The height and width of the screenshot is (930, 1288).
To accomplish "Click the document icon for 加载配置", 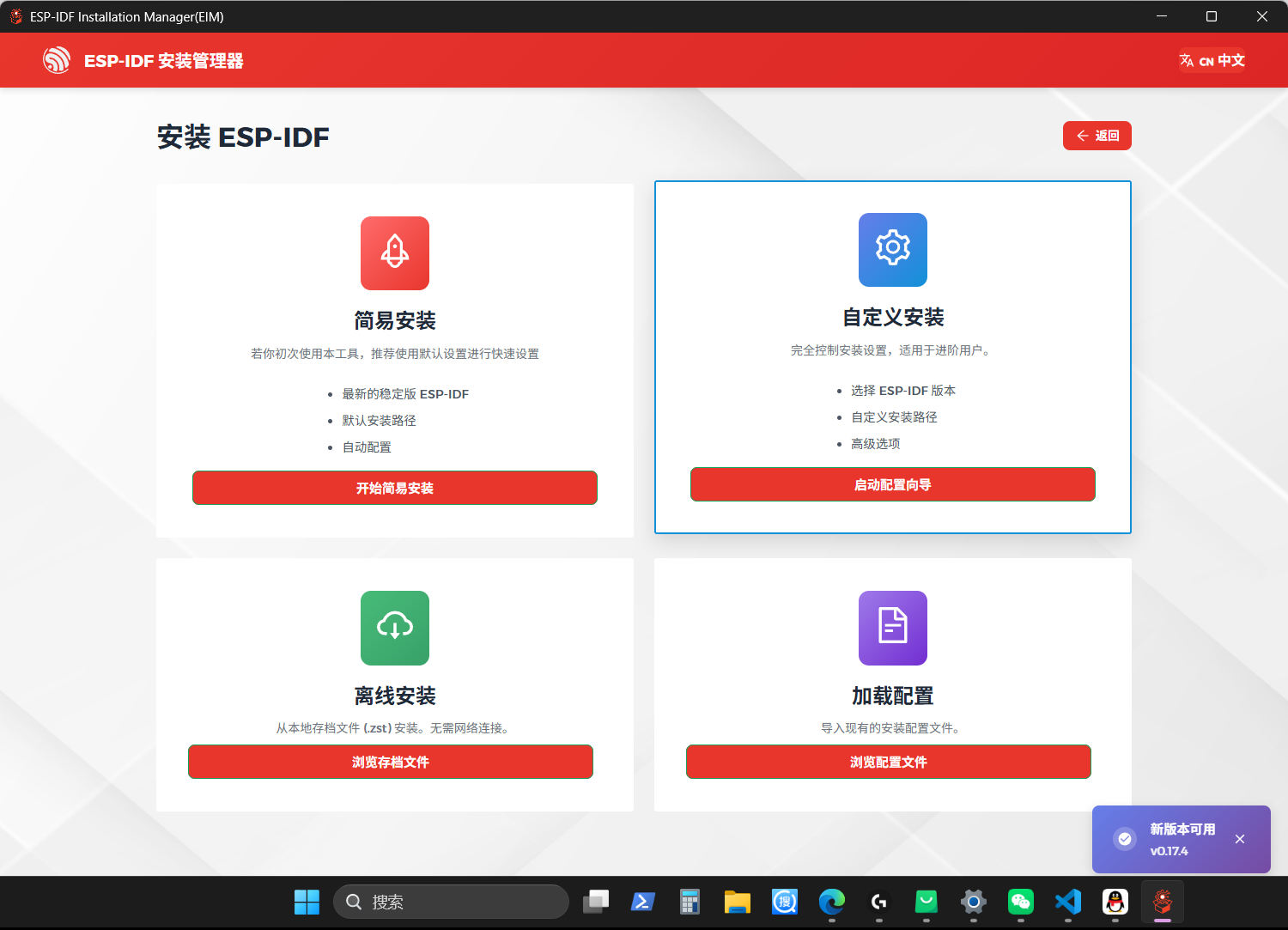I will pyautogui.click(x=893, y=628).
